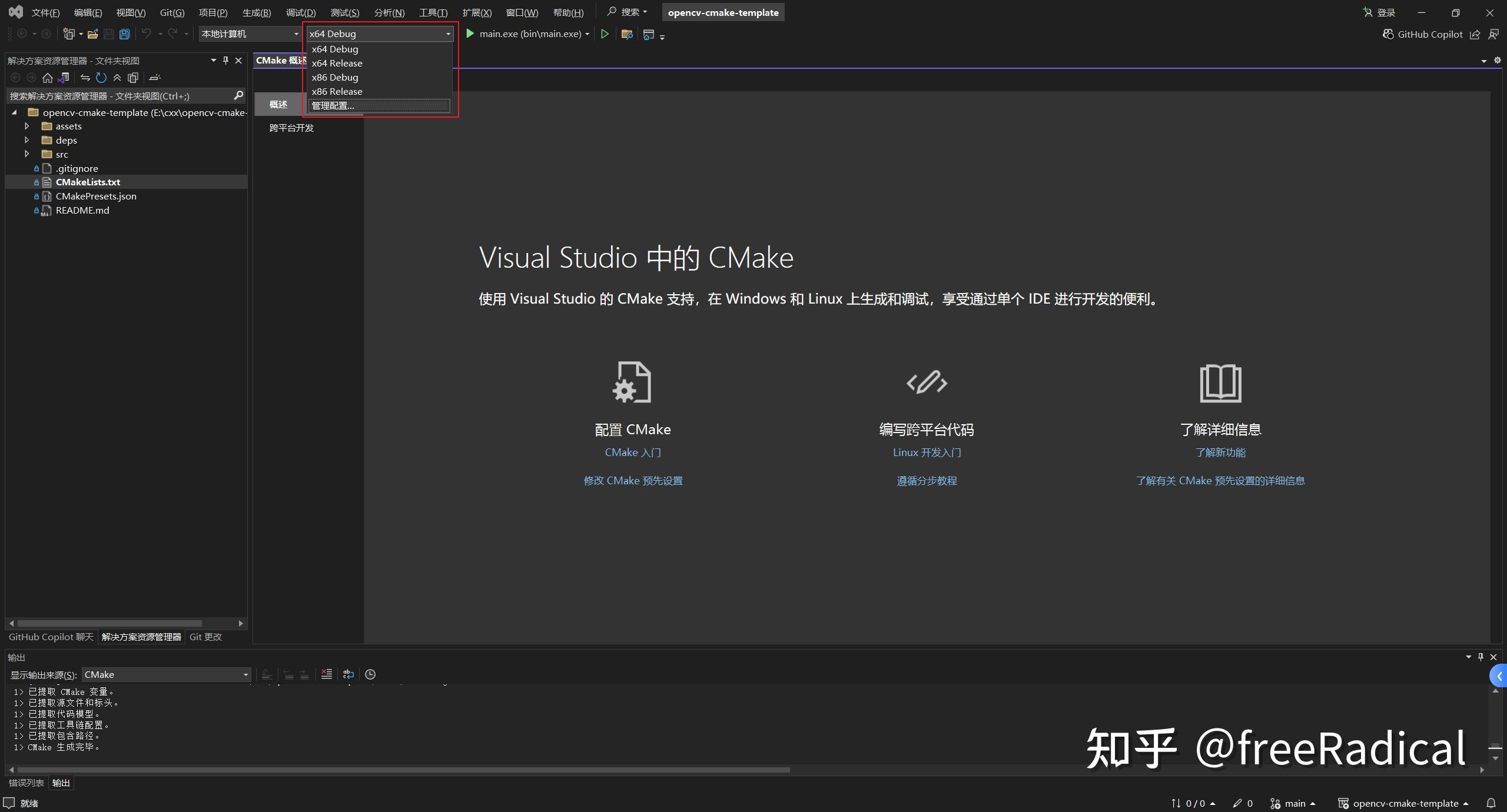Toggle word wrap in the Output panel
1507x812 pixels.
point(347,674)
